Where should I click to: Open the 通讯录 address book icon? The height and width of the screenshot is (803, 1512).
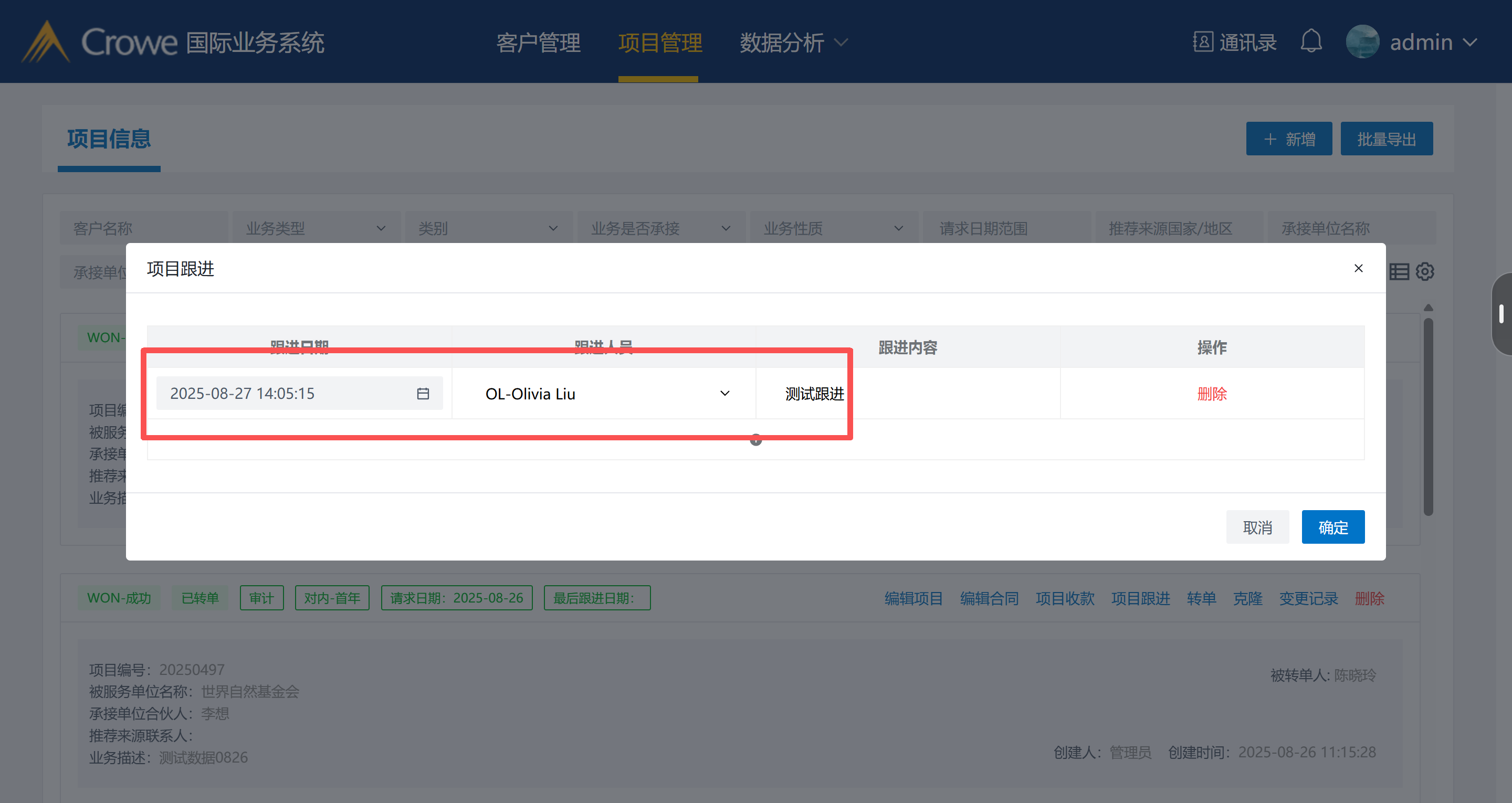click(x=1203, y=41)
